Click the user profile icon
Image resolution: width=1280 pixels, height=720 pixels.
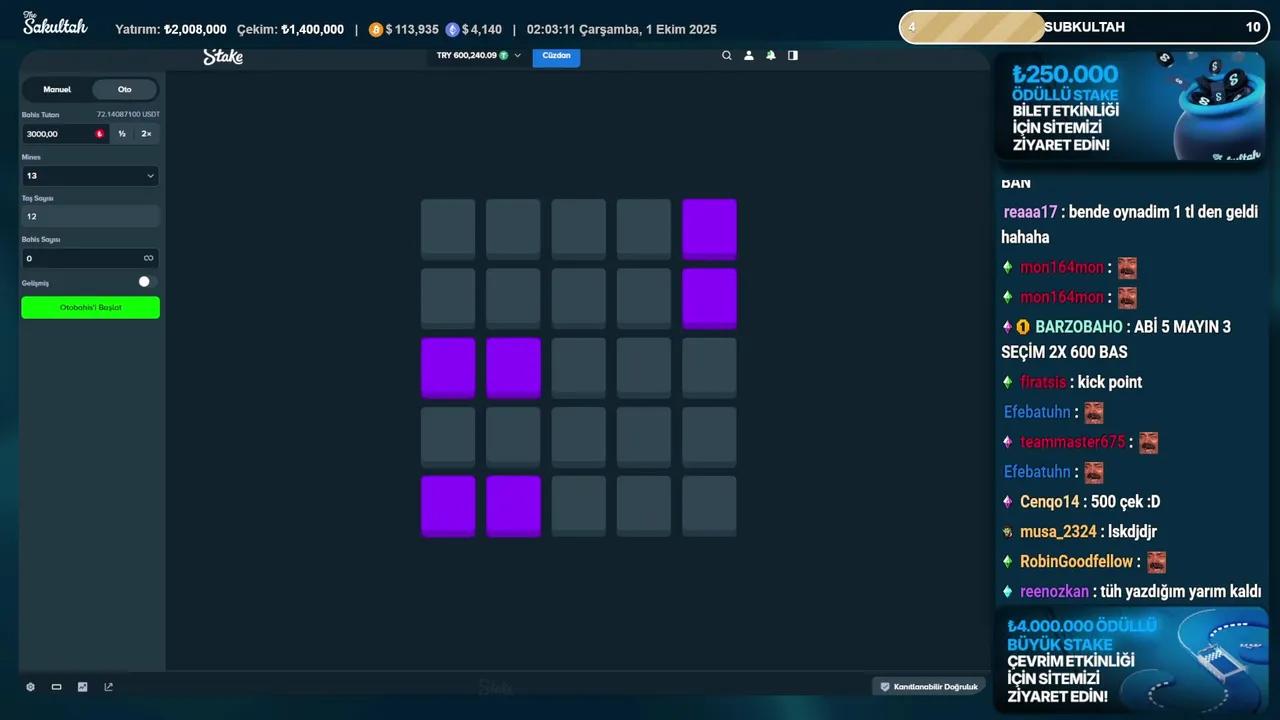(749, 56)
